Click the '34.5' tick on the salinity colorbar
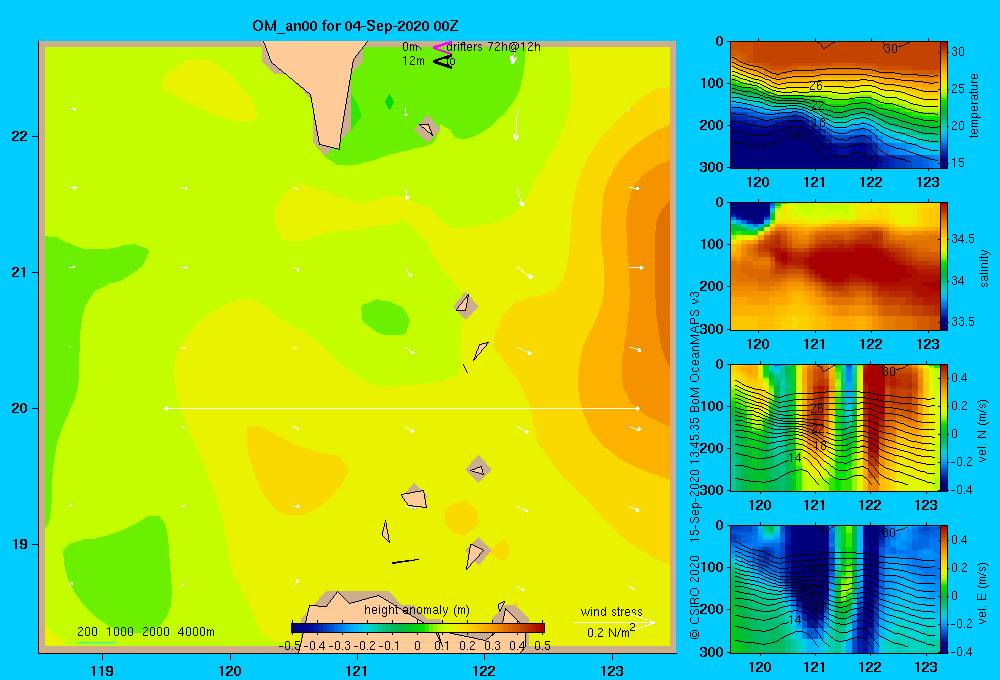This screenshot has width=1000, height=680. tap(963, 239)
